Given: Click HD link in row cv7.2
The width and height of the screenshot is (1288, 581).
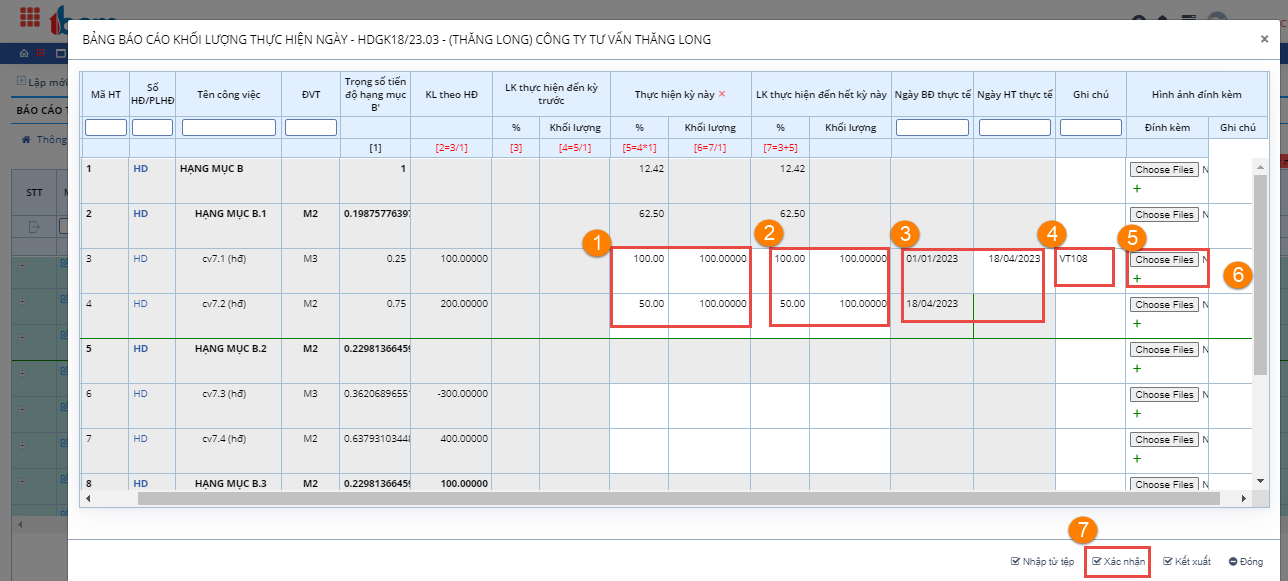Looking at the screenshot, I should click(140, 304).
